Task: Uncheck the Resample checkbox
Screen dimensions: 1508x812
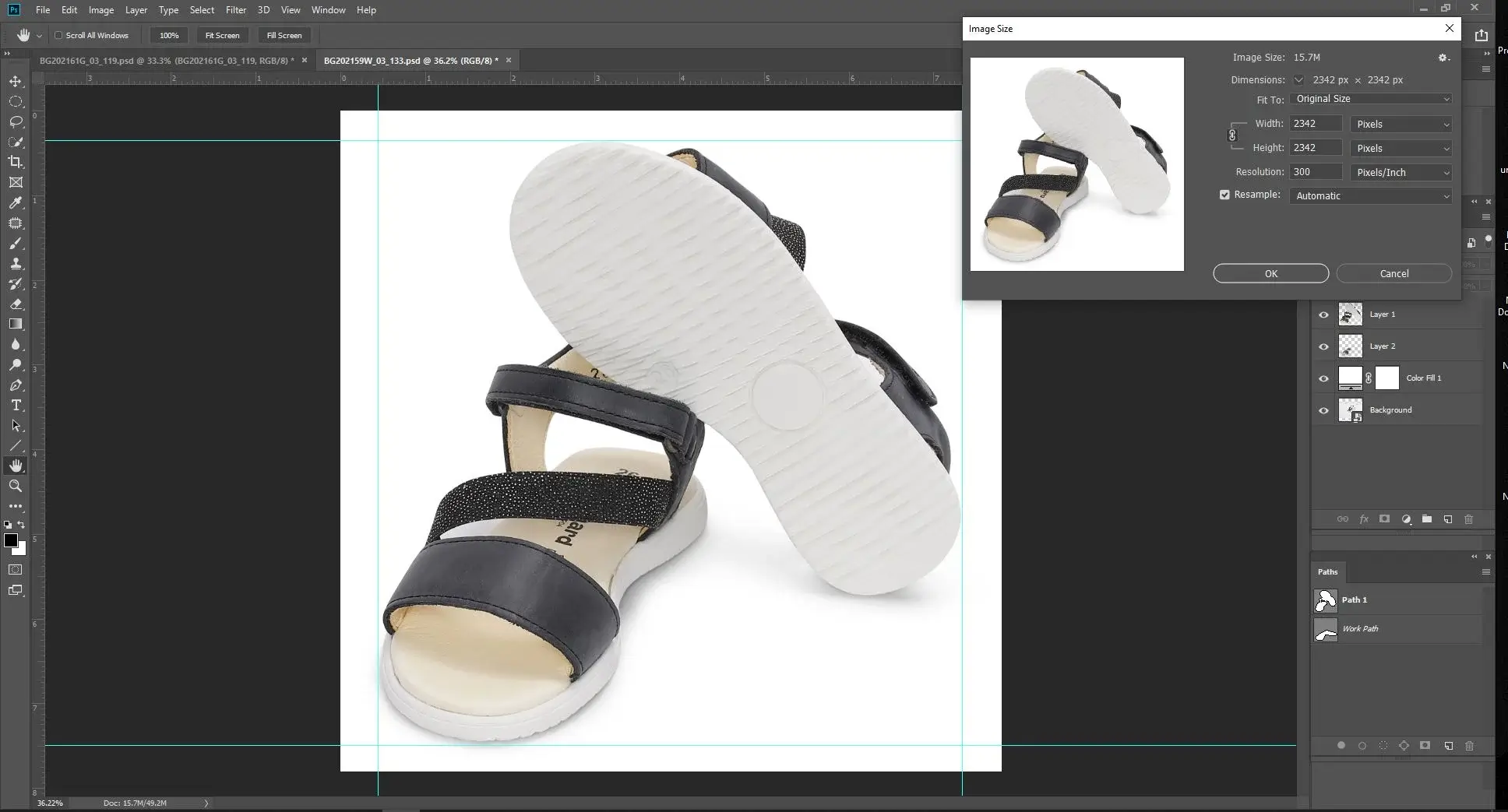Action: 1224,194
